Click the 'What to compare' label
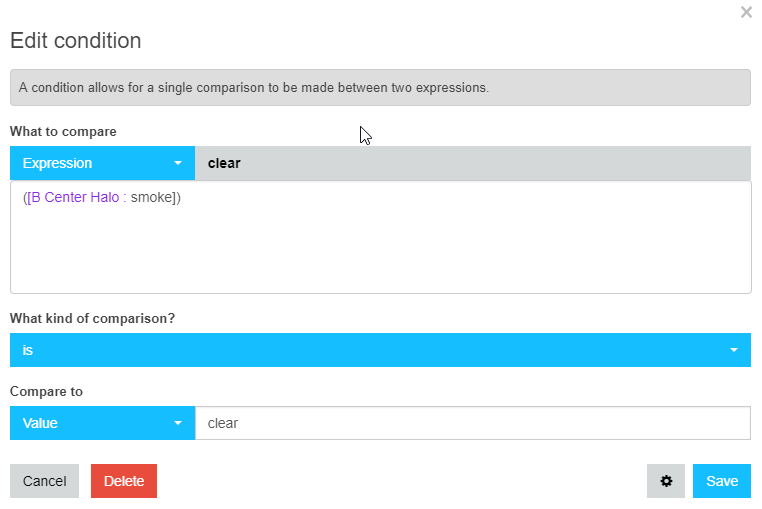 coord(63,132)
